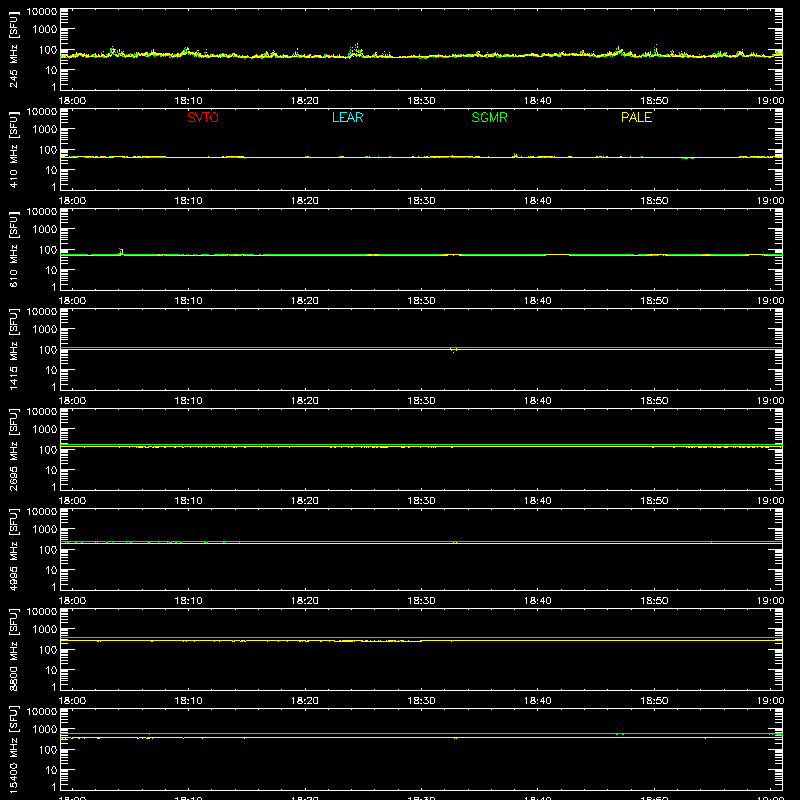The height and width of the screenshot is (800, 800).
Task: Click the green SGMR station legend label
Action: click(489, 117)
